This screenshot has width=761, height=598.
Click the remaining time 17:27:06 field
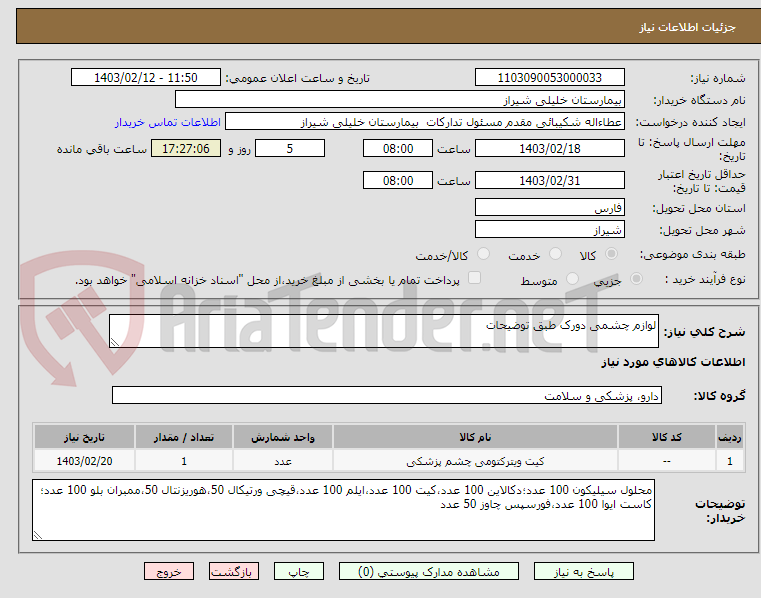pos(186,149)
